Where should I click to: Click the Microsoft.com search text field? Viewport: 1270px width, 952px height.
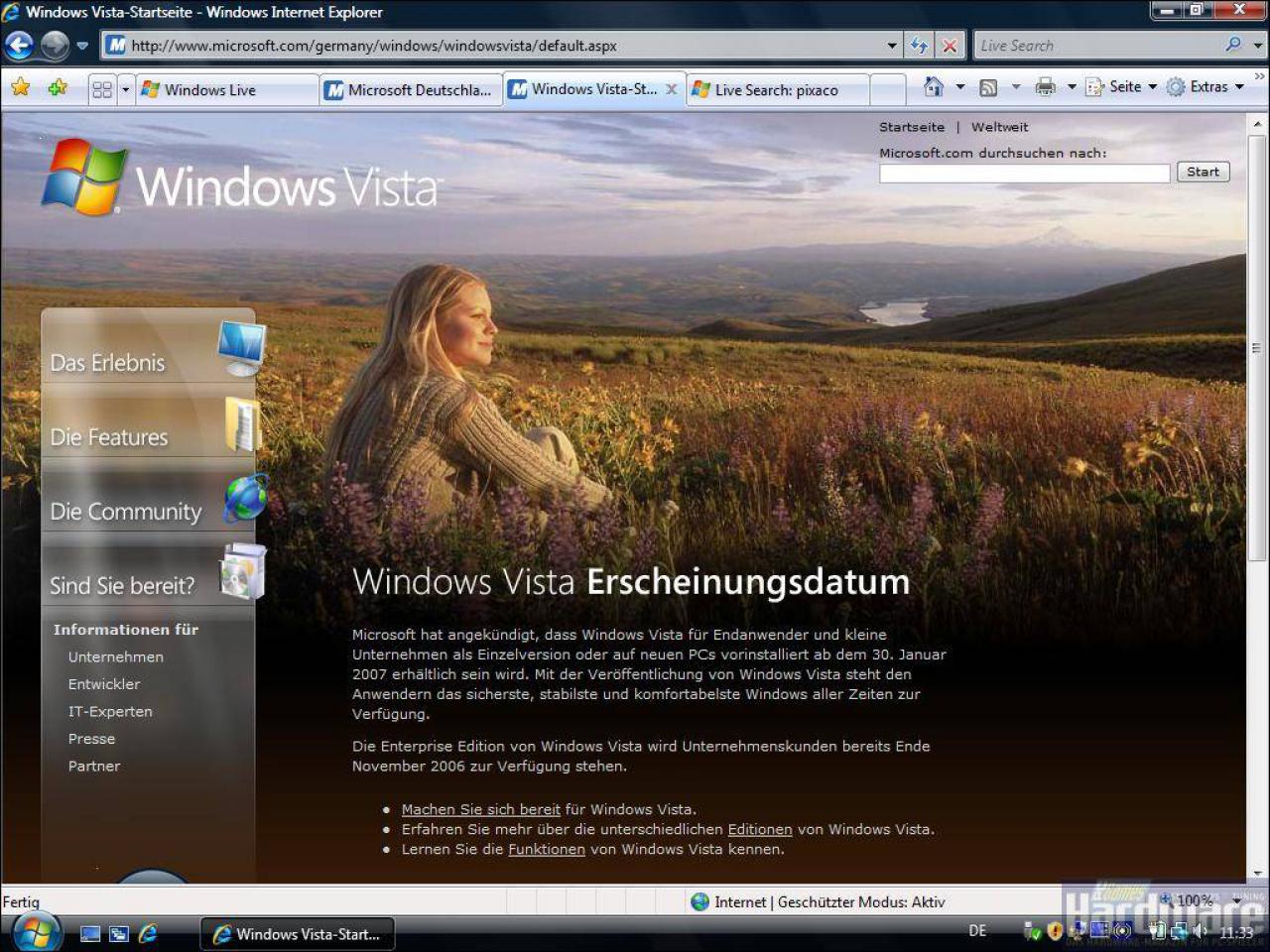tap(1025, 173)
